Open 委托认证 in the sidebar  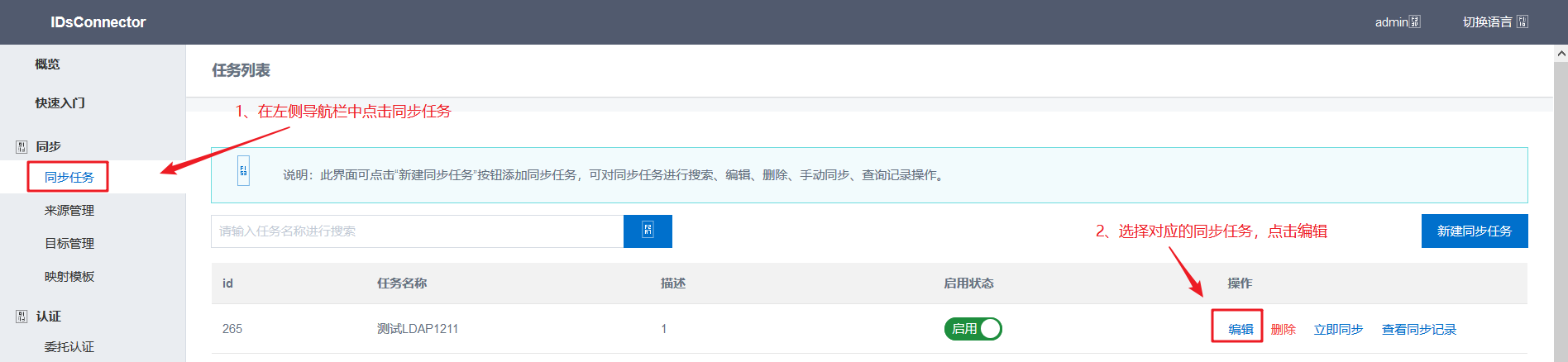69,346
